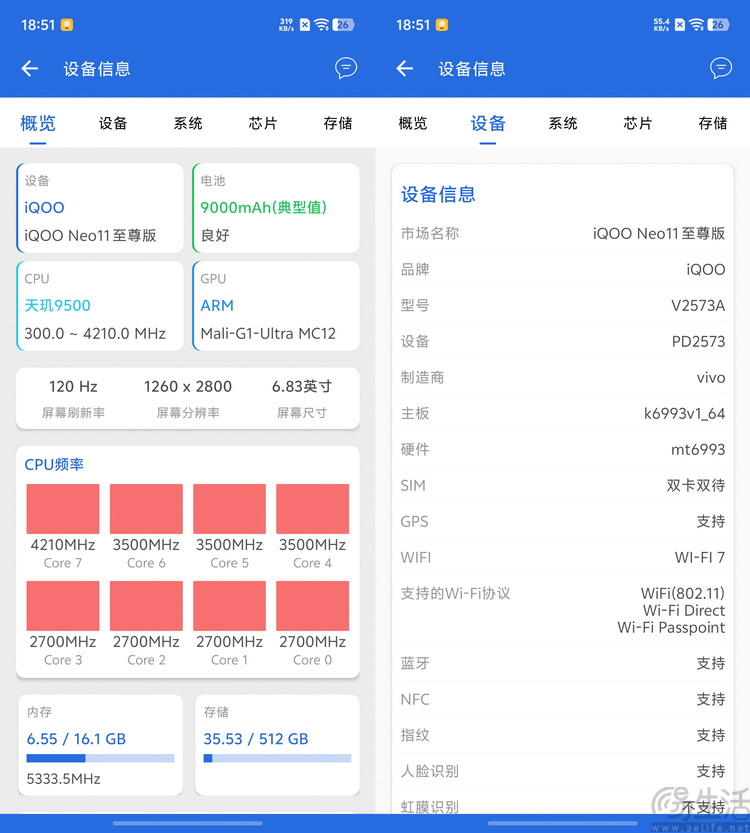Open the chat message icon on right screen
The width and height of the screenshot is (750, 833).
tap(721, 68)
